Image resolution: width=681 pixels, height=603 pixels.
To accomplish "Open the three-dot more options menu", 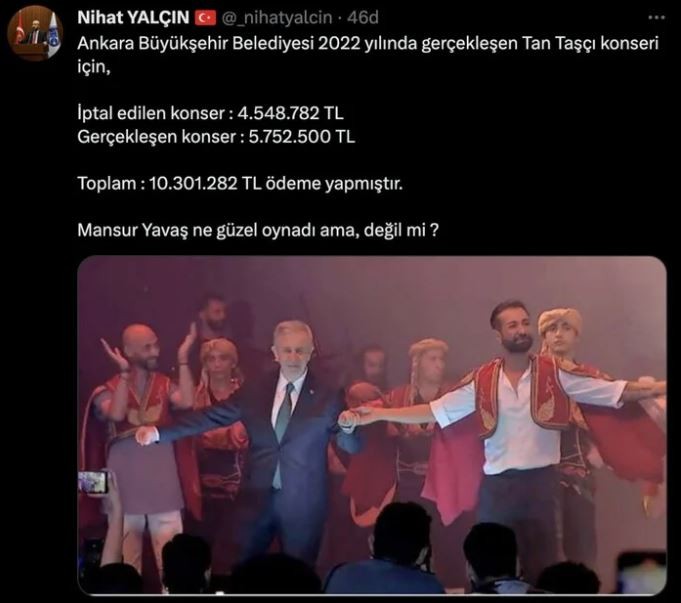I will pyautogui.click(x=657, y=18).
